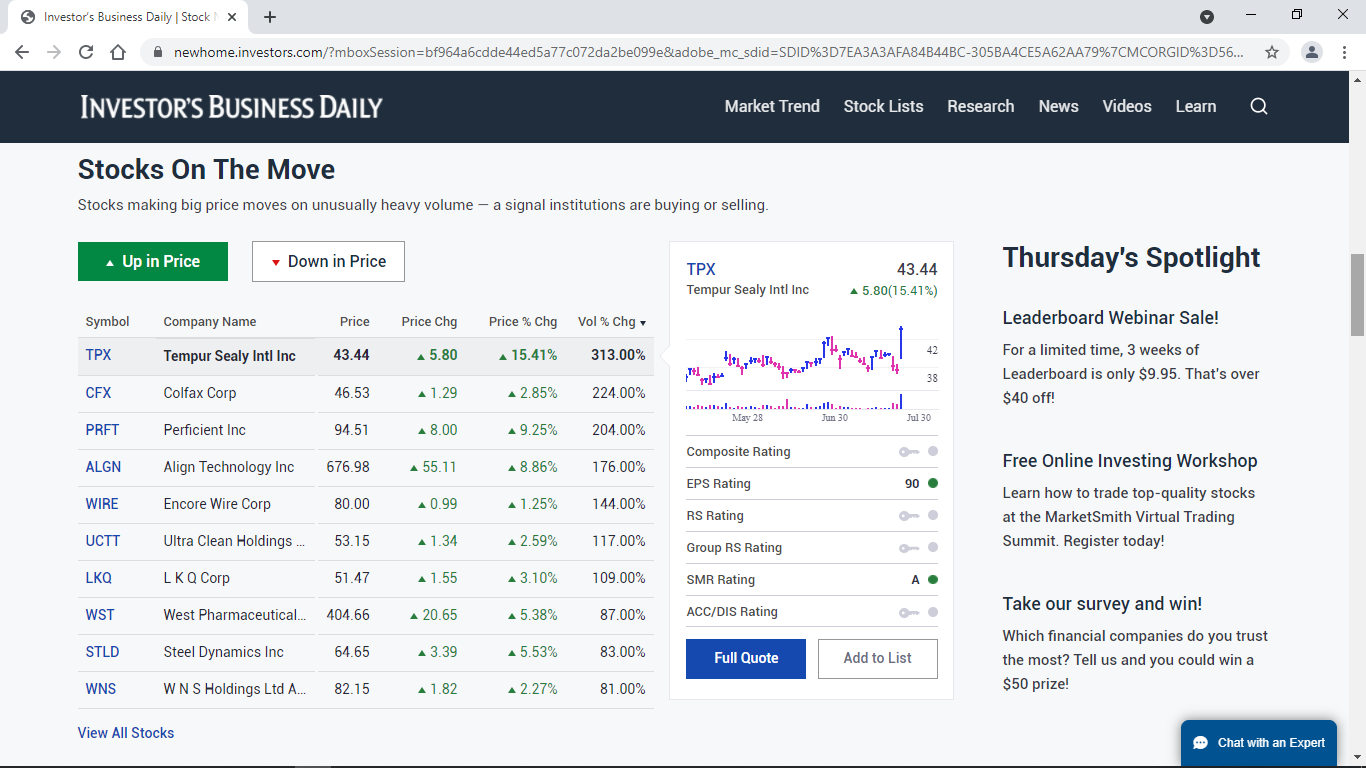Reload the page with the refresh icon

pyautogui.click(x=86, y=52)
